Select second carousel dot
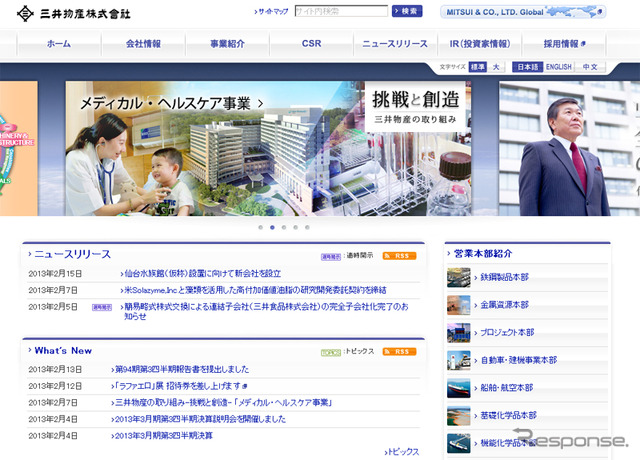640x460 pixels. (272, 227)
